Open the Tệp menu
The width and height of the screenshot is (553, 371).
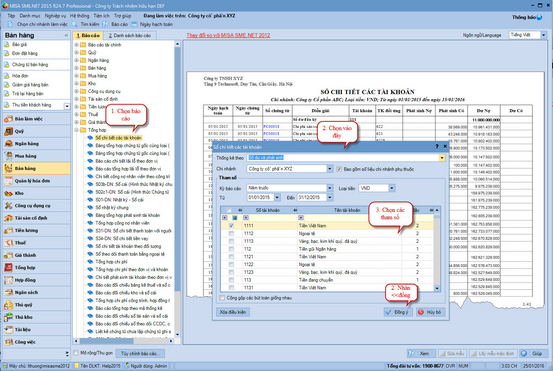[11, 16]
